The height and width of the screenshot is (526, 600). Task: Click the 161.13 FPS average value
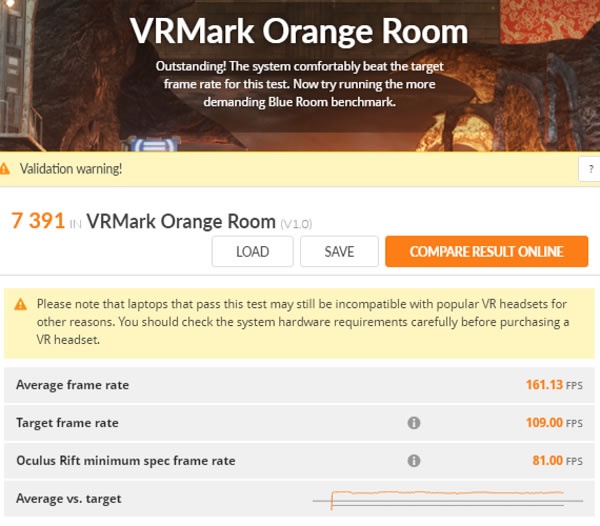[554, 385]
